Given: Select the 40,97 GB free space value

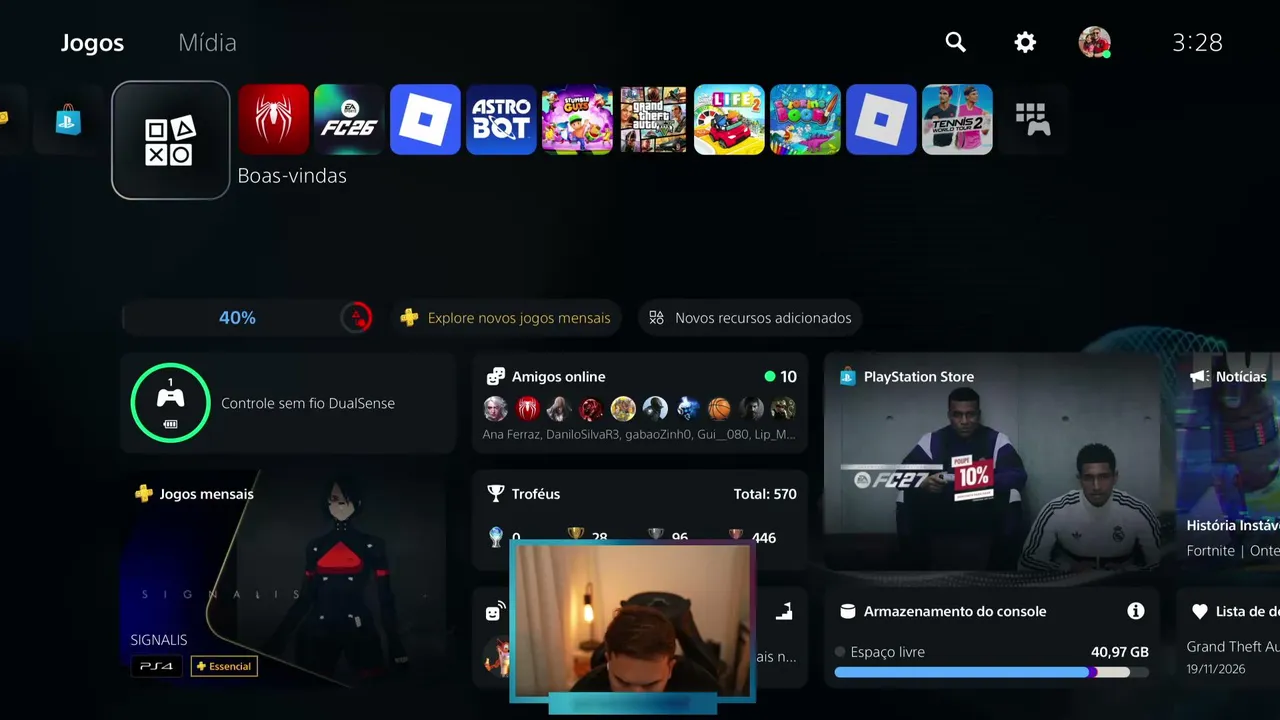Looking at the screenshot, I should click(1120, 652).
